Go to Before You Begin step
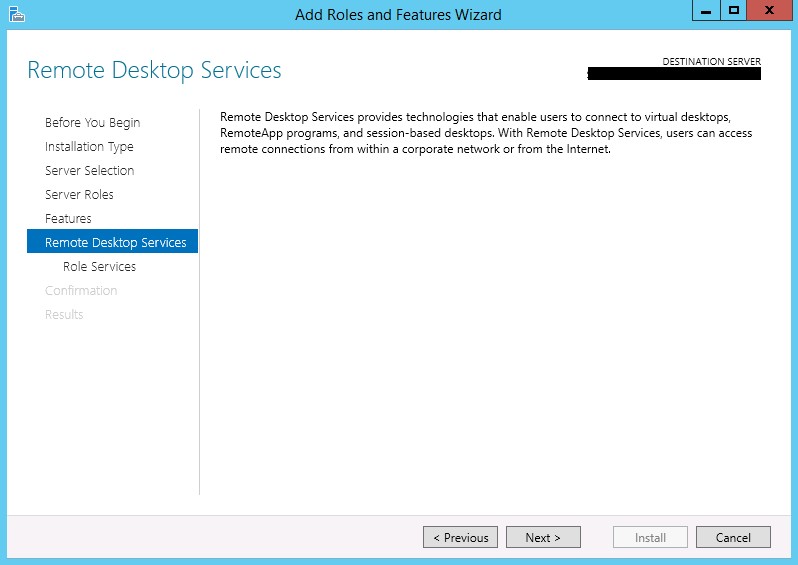798x565 pixels. pos(92,123)
